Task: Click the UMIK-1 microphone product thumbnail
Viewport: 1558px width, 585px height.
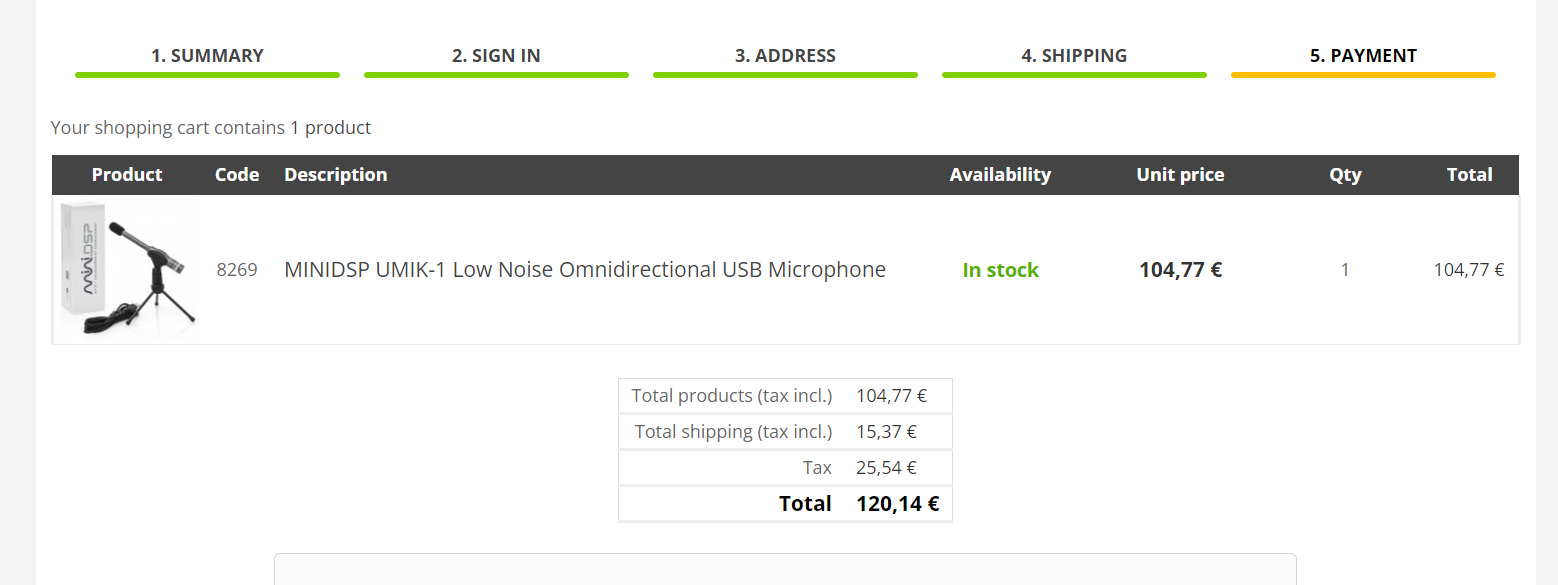Action: [x=127, y=268]
